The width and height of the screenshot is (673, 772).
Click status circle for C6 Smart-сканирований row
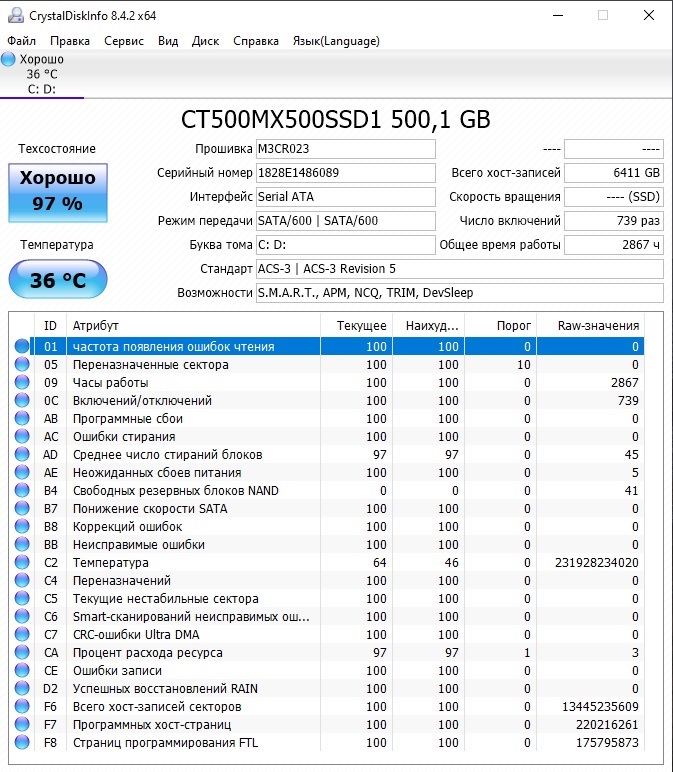point(22,616)
